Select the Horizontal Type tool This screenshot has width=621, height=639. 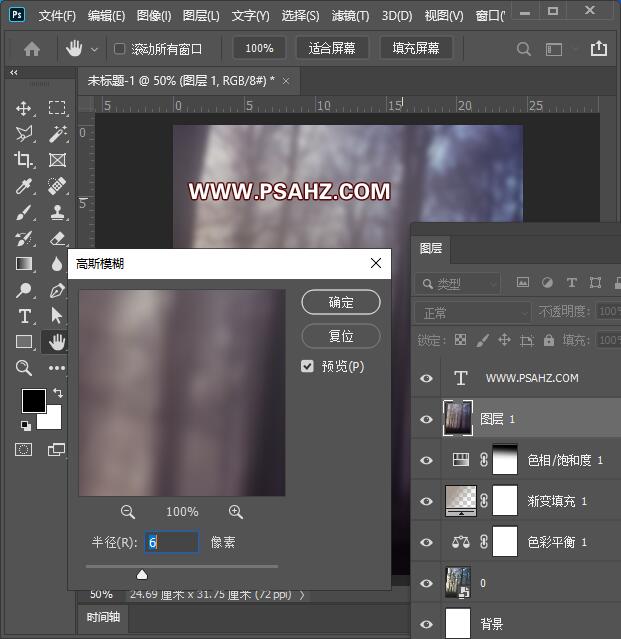coord(24,316)
